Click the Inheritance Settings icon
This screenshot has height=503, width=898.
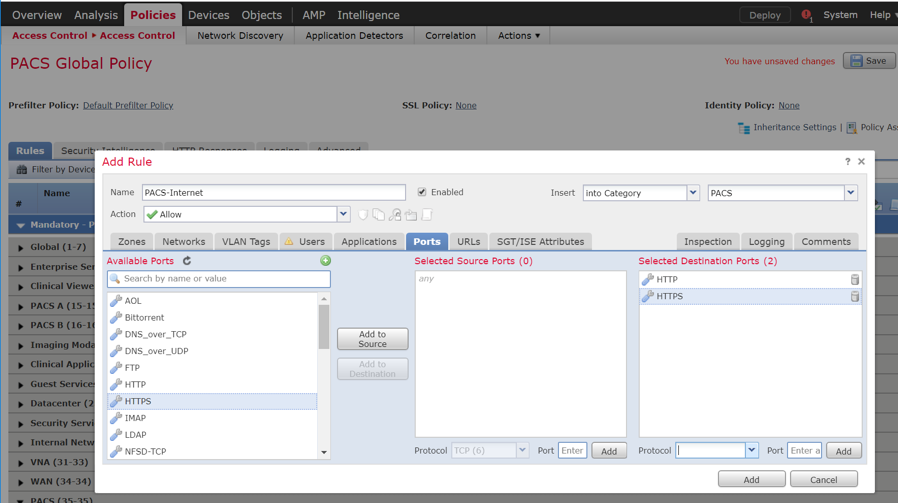click(743, 128)
